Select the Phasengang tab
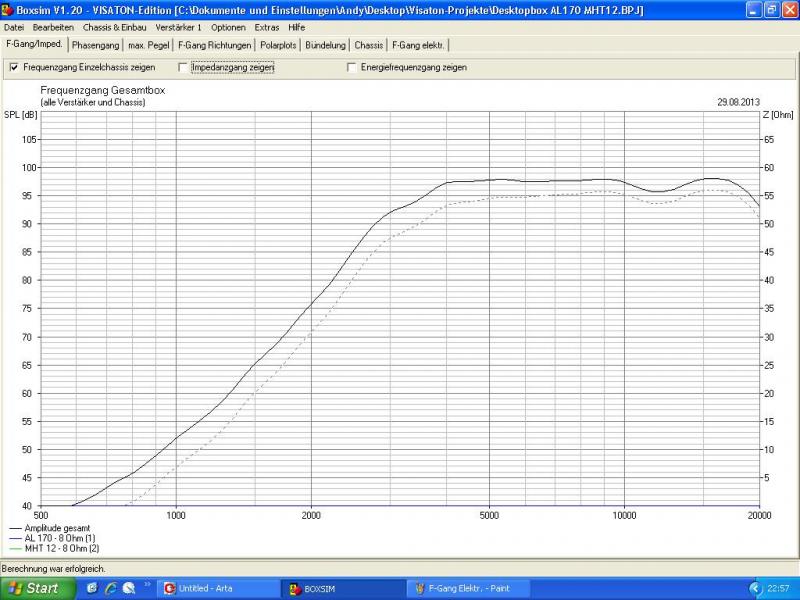This screenshot has width=800, height=600. [95, 45]
